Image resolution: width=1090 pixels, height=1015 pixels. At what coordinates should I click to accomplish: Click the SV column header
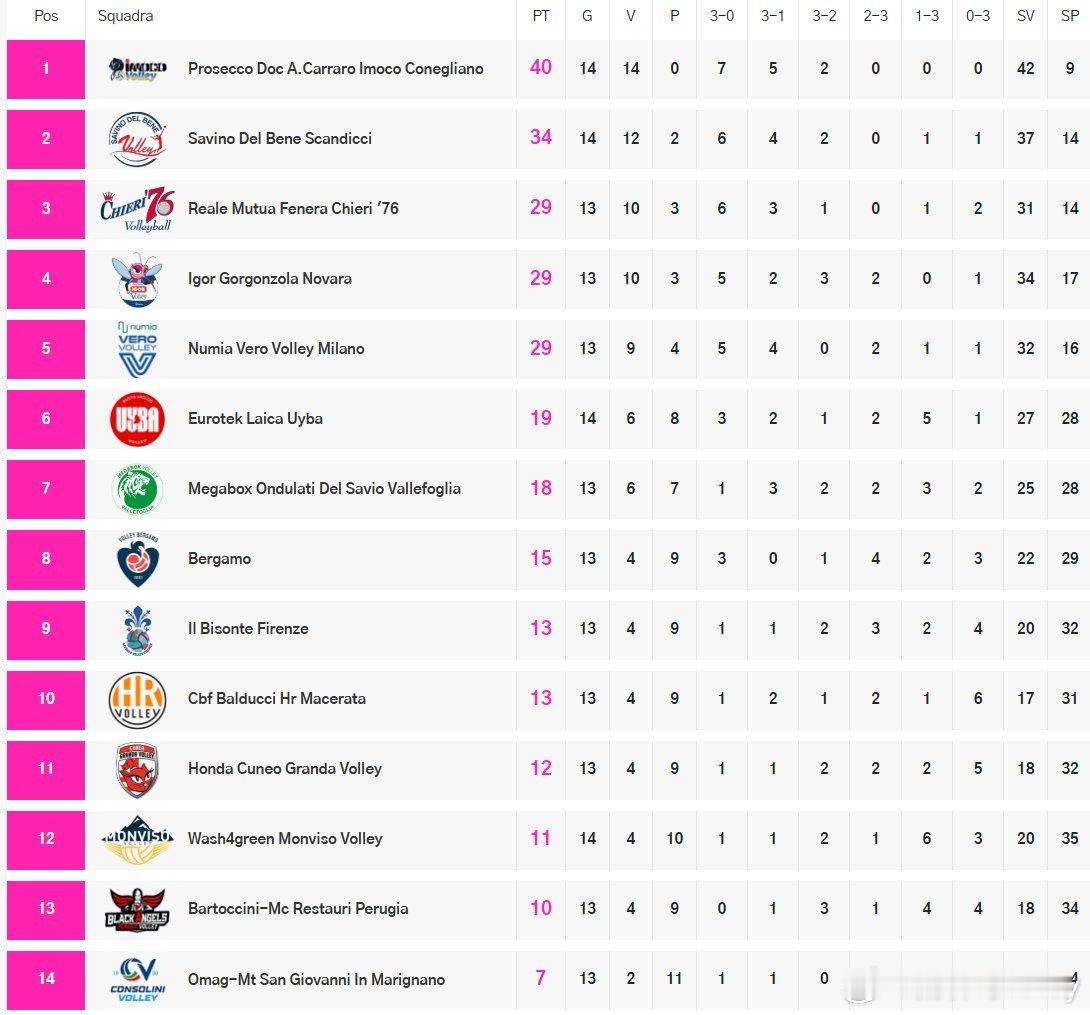pos(1026,16)
